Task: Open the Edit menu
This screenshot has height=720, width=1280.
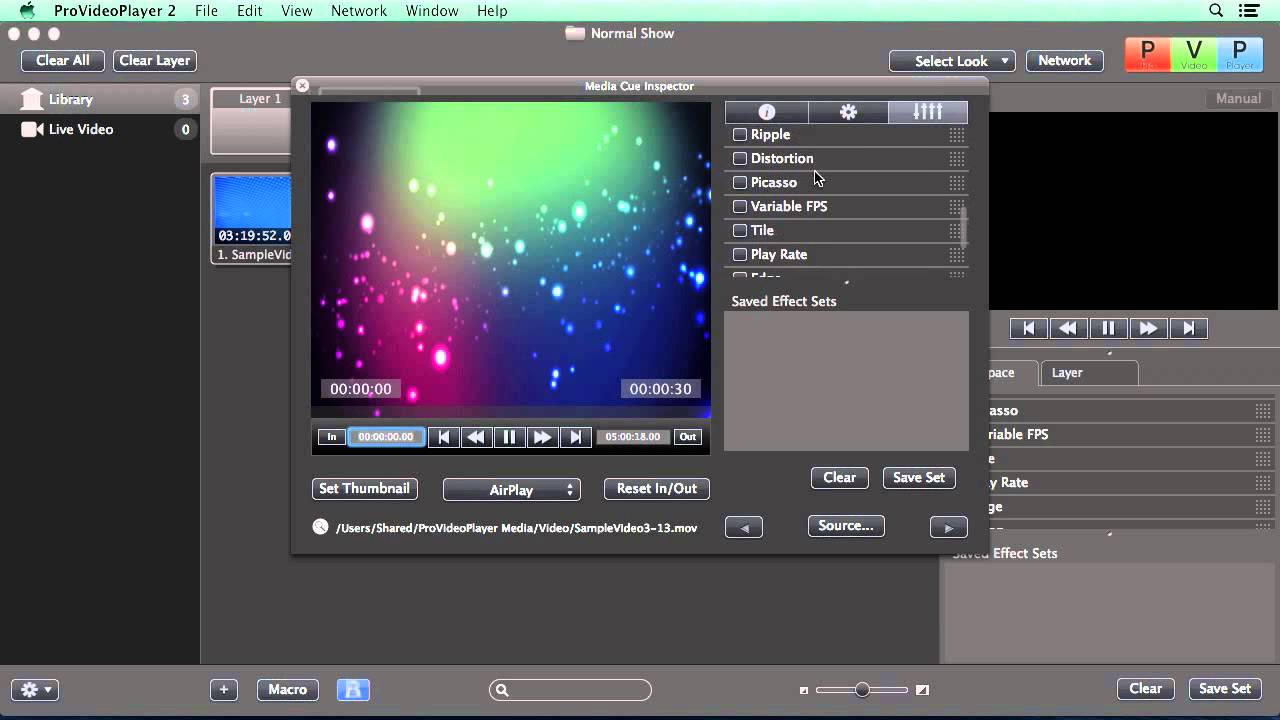Action: pos(250,11)
